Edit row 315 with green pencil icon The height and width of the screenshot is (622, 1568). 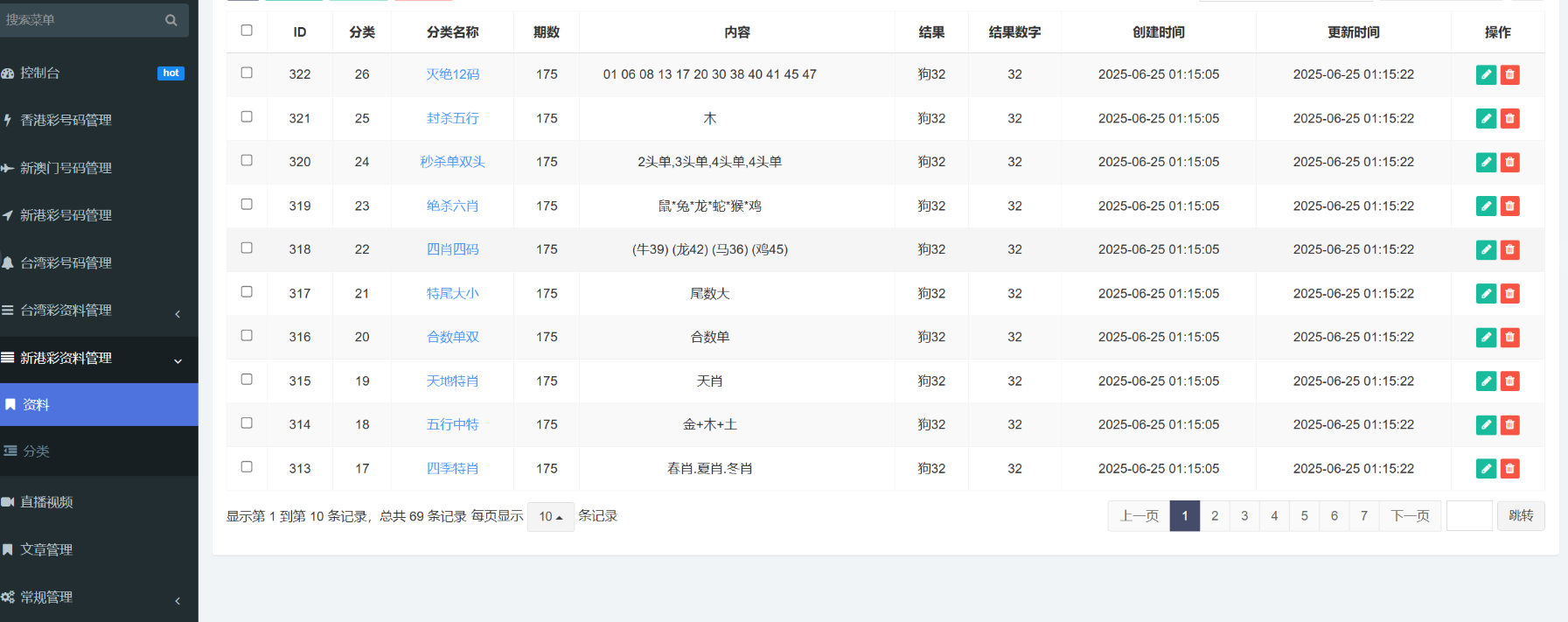coord(1486,381)
